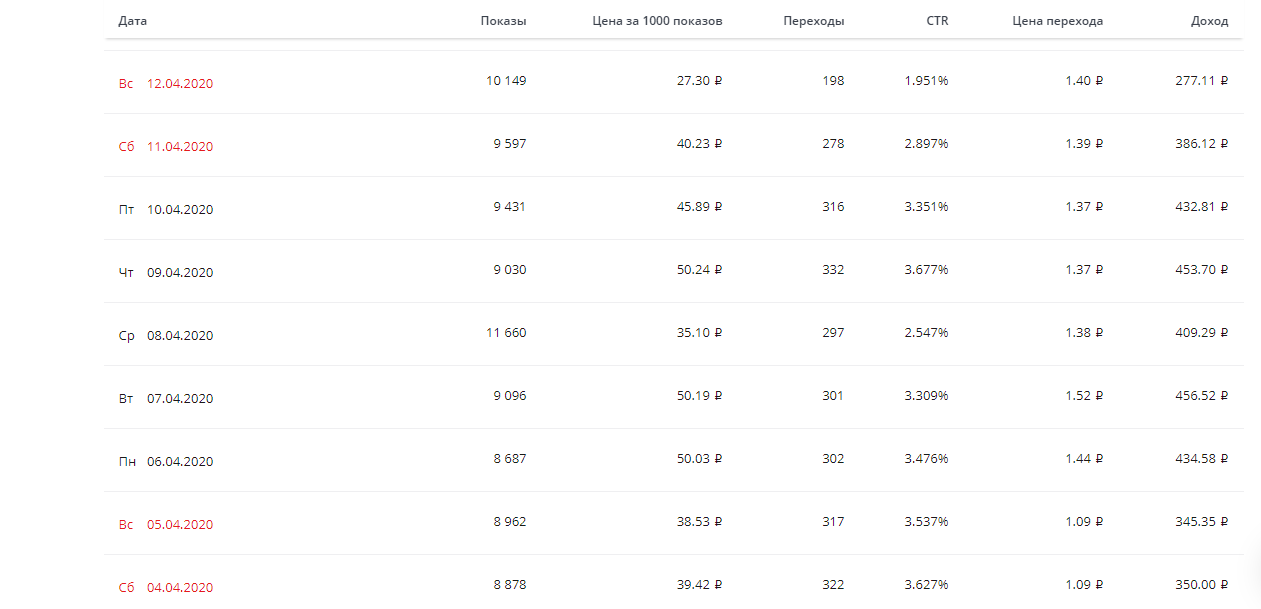Sort by Цена за 1000 показов header

click(657, 21)
